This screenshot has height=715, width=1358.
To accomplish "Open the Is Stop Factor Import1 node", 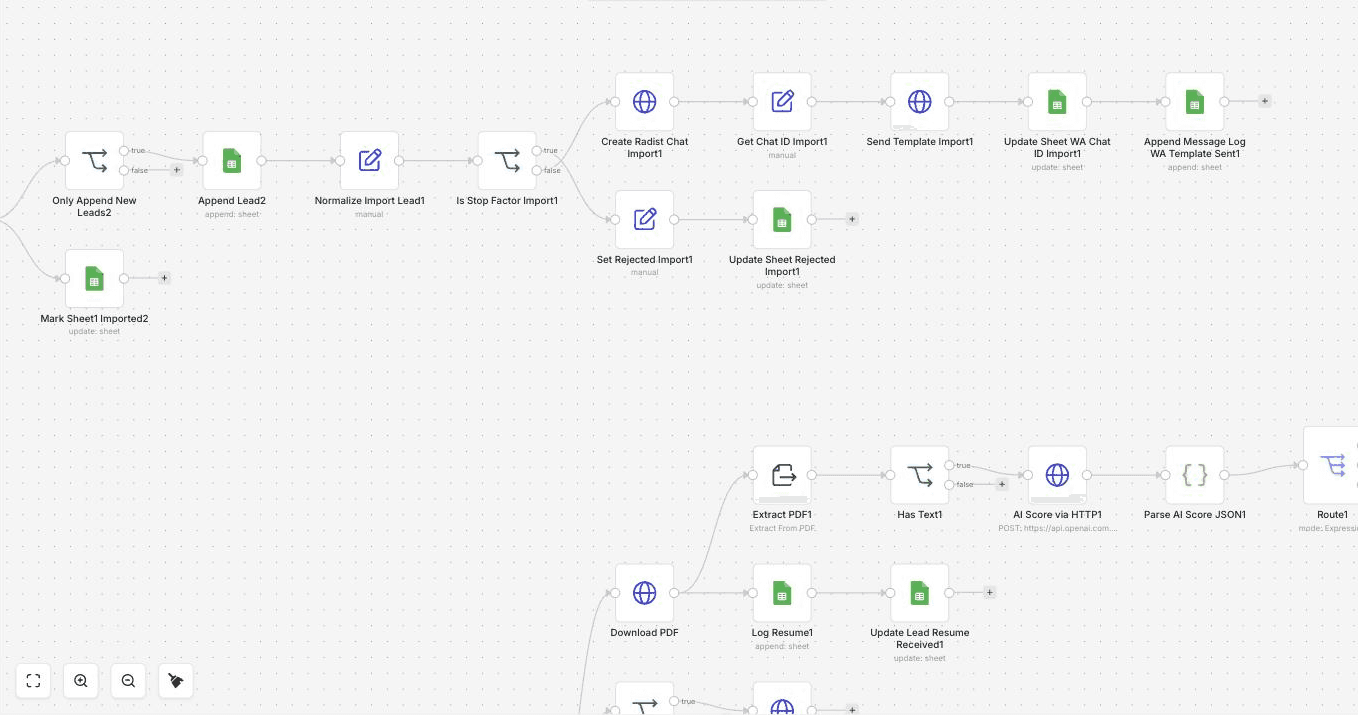I will pos(507,160).
